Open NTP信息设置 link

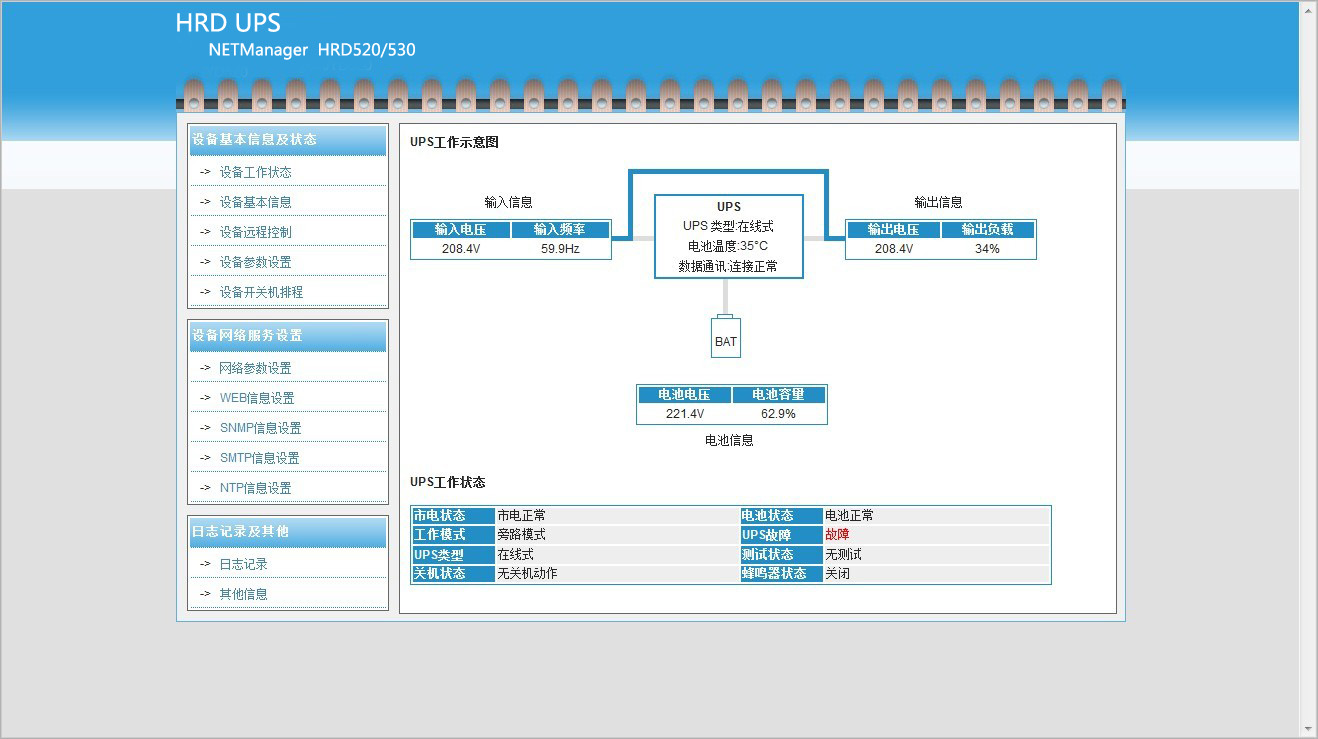click(x=255, y=488)
